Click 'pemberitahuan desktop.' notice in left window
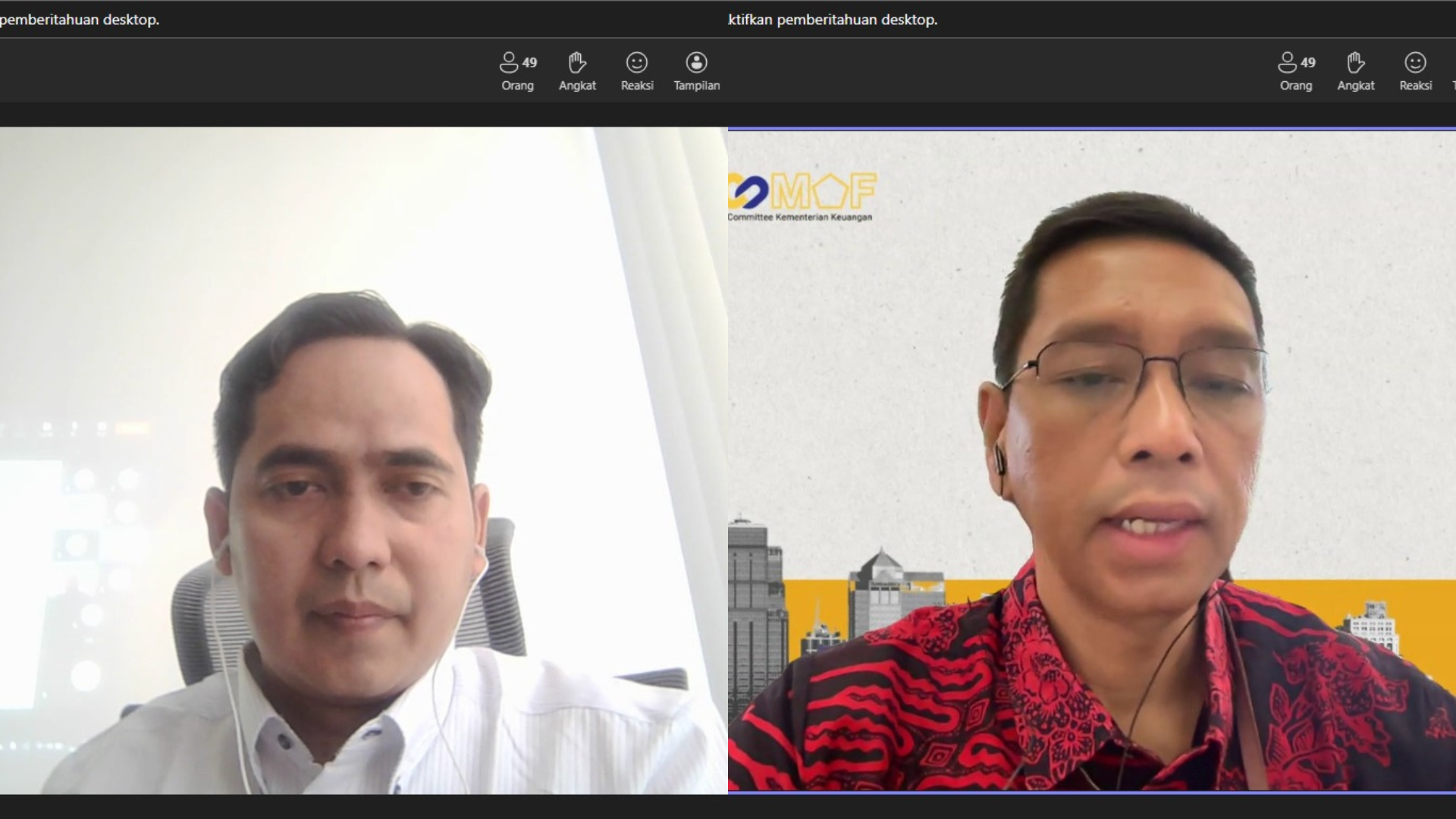Viewport: 1456px width, 819px height. pos(80,20)
